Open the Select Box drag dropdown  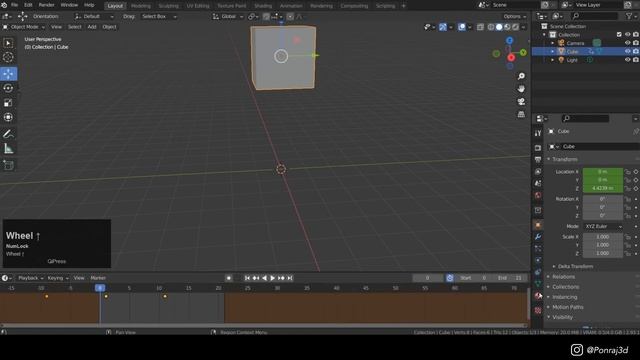159,16
